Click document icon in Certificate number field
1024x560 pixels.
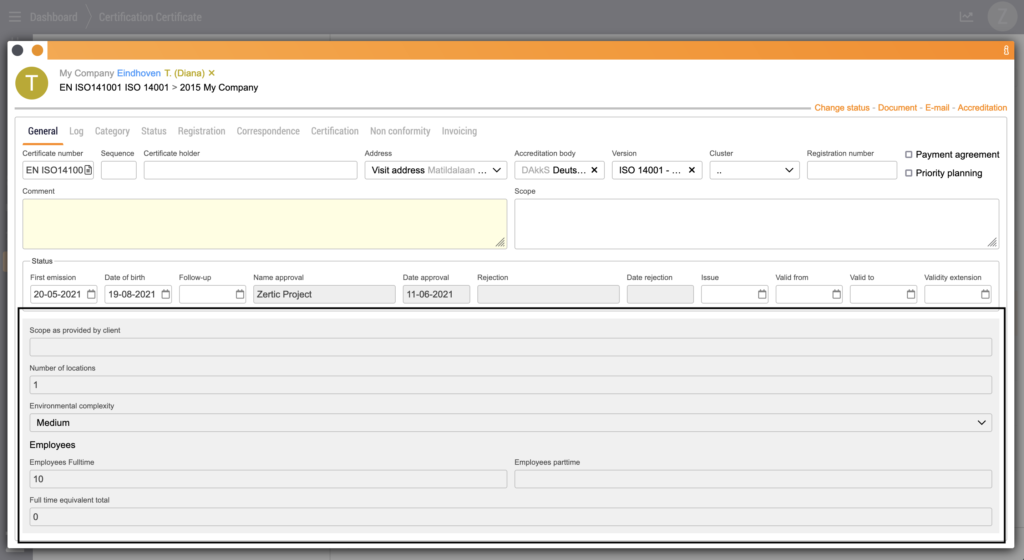[x=88, y=171]
